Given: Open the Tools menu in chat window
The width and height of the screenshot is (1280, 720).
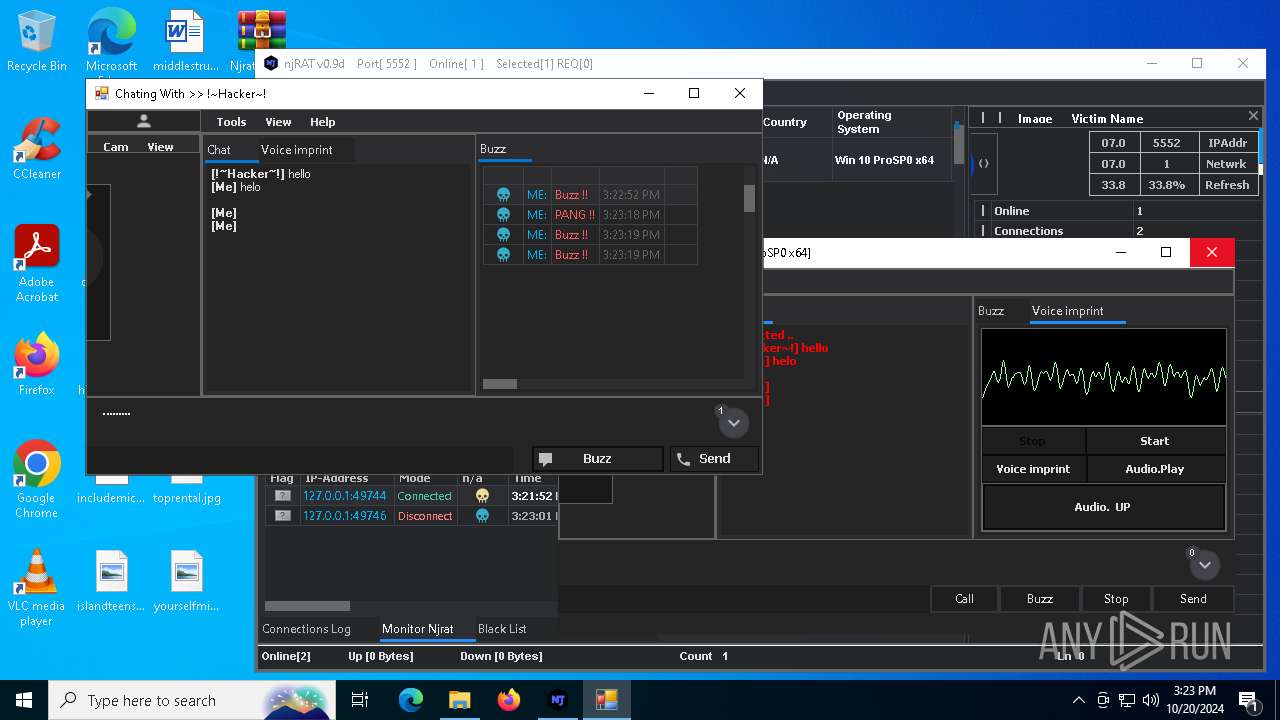Looking at the screenshot, I should tap(231, 122).
